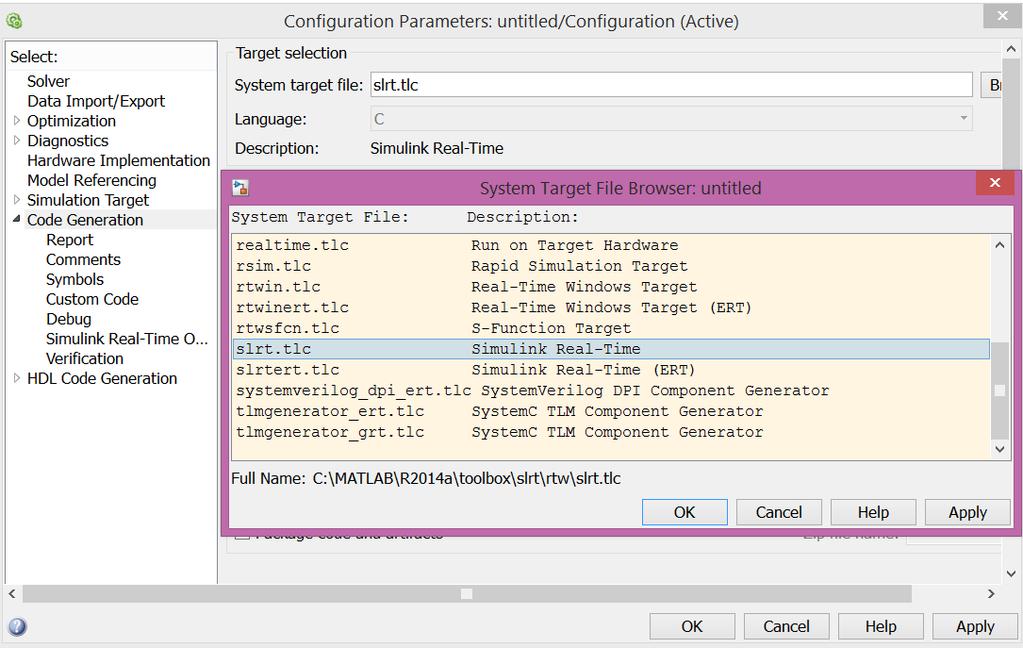The height and width of the screenshot is (648, 1023).
Task: Click Cancel in System Target File Browser
Action: [779, 512]
